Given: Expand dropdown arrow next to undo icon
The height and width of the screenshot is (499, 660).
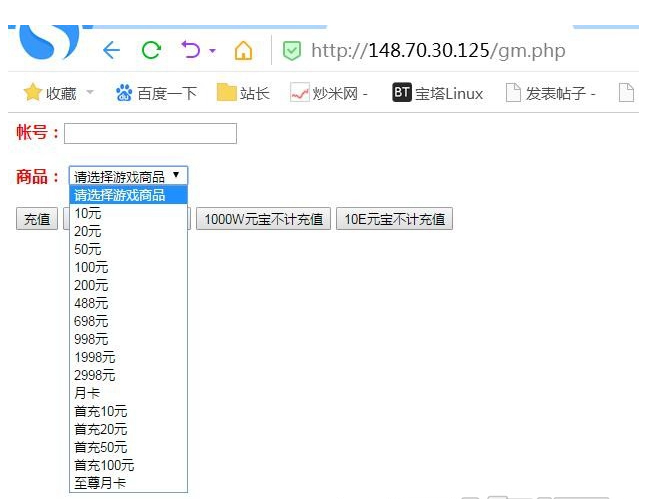Looking at the screenshot, I should pos(212,51).
